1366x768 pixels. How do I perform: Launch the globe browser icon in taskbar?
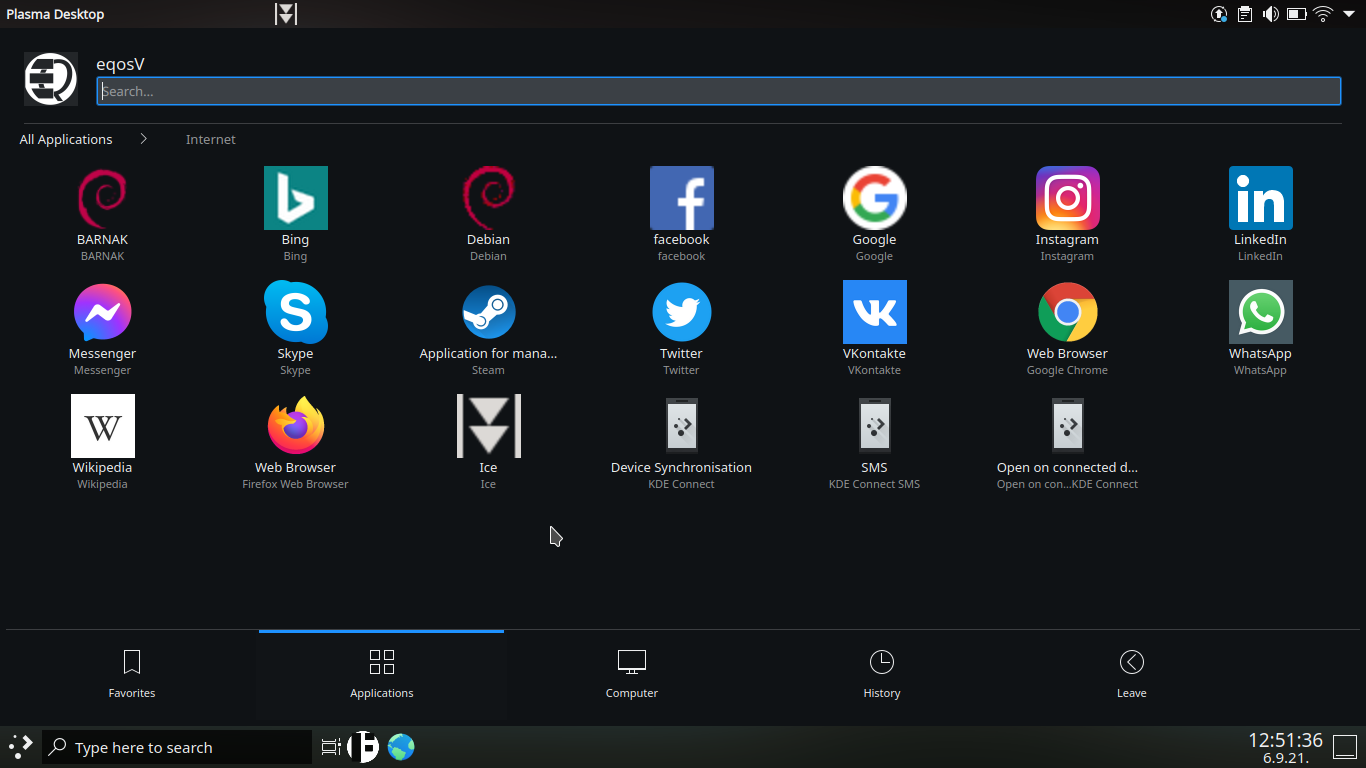[401, 747]
